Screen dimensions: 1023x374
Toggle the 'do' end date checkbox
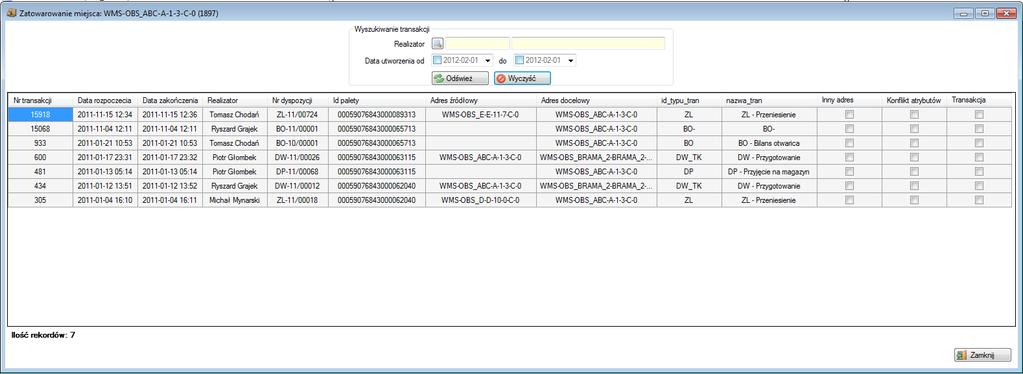(519, 61)
